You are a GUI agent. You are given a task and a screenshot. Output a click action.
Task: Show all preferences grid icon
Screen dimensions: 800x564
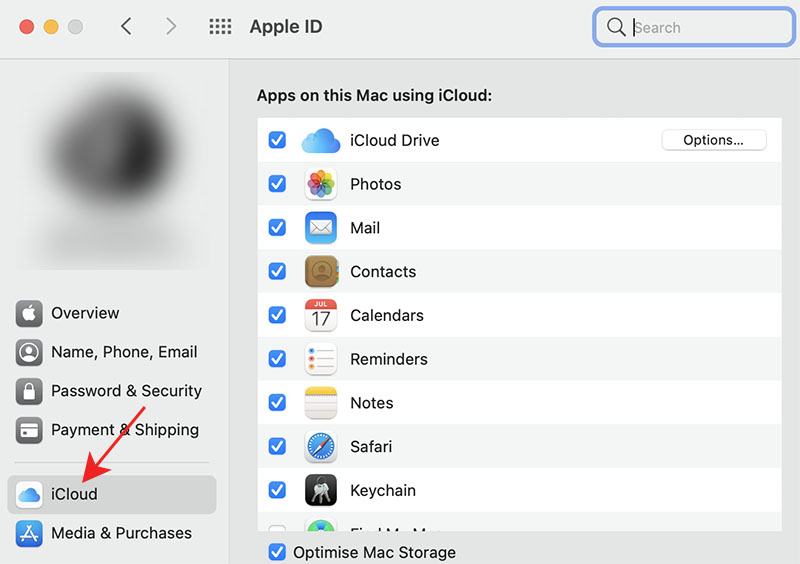(220, 27)
